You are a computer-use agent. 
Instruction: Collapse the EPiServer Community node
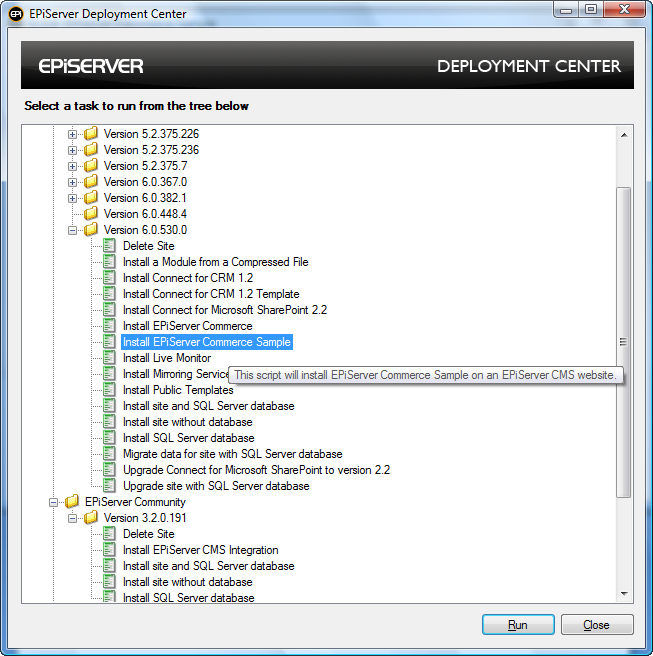pos(54,502)
